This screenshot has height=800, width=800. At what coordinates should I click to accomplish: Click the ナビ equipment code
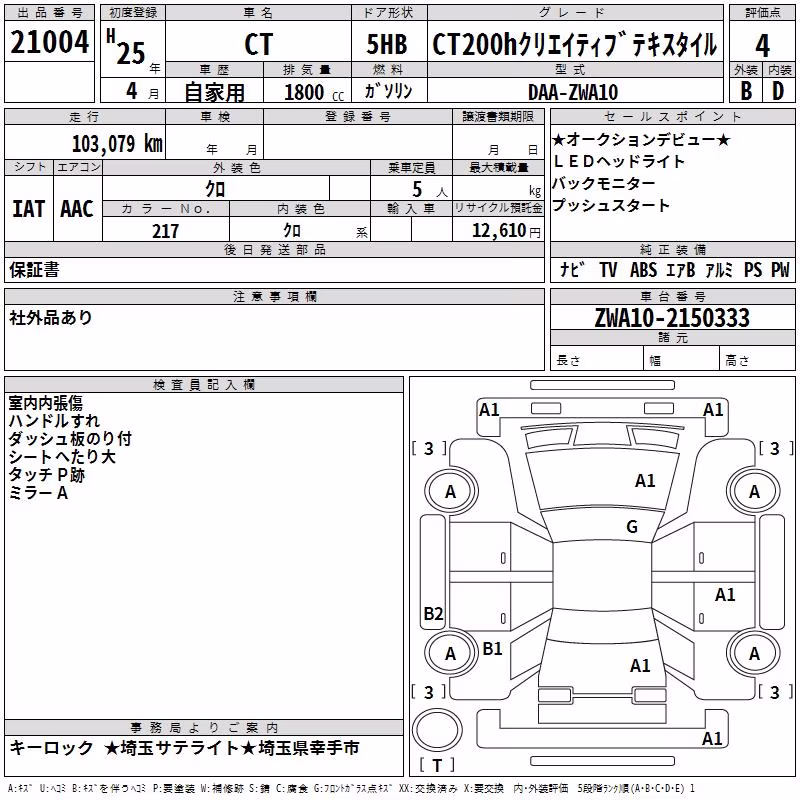coord(572,269)
